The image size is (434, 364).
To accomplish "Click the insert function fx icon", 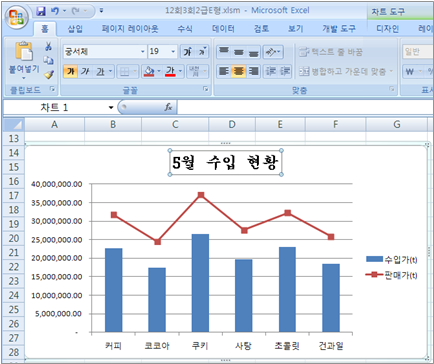I will [168, 107].
